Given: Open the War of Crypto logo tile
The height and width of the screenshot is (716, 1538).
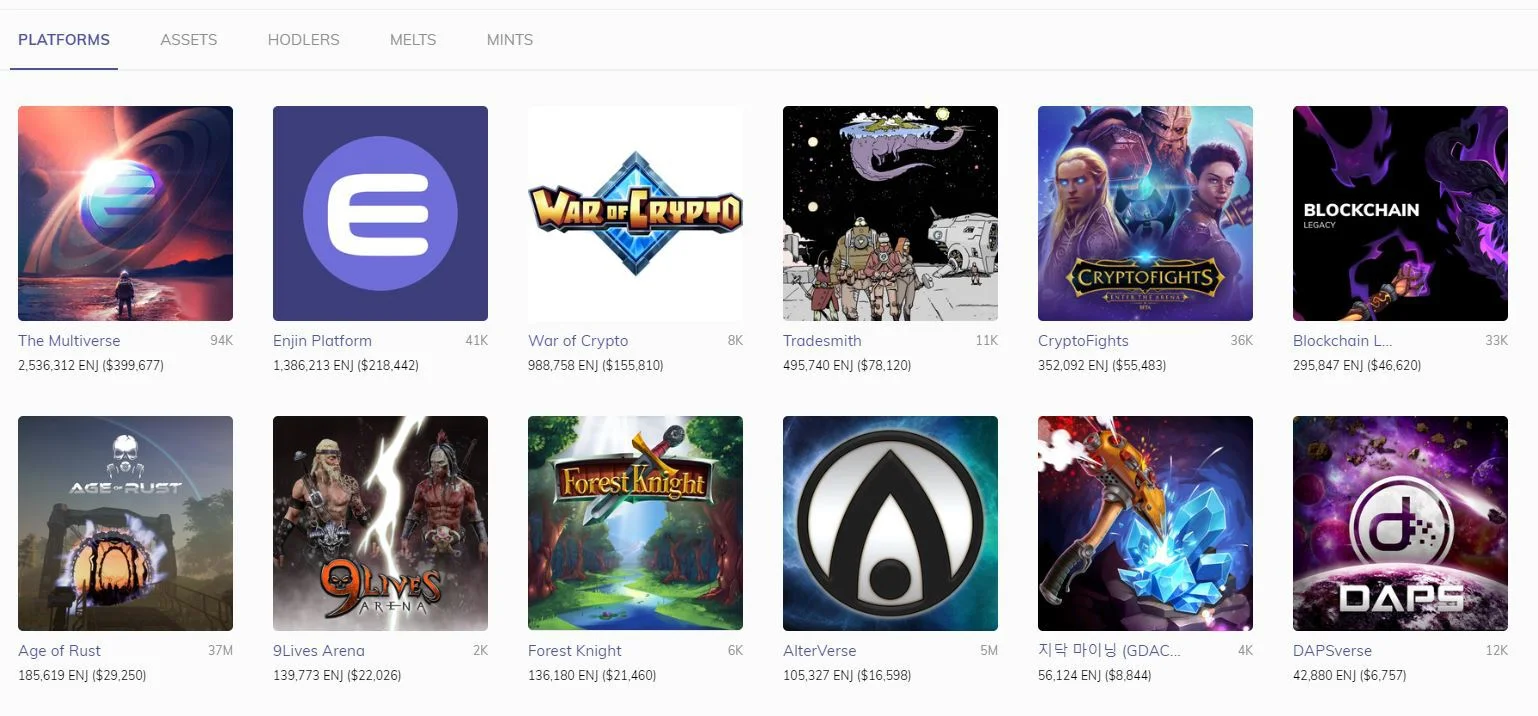Looking at the screenshot, I should click(635, 213).
